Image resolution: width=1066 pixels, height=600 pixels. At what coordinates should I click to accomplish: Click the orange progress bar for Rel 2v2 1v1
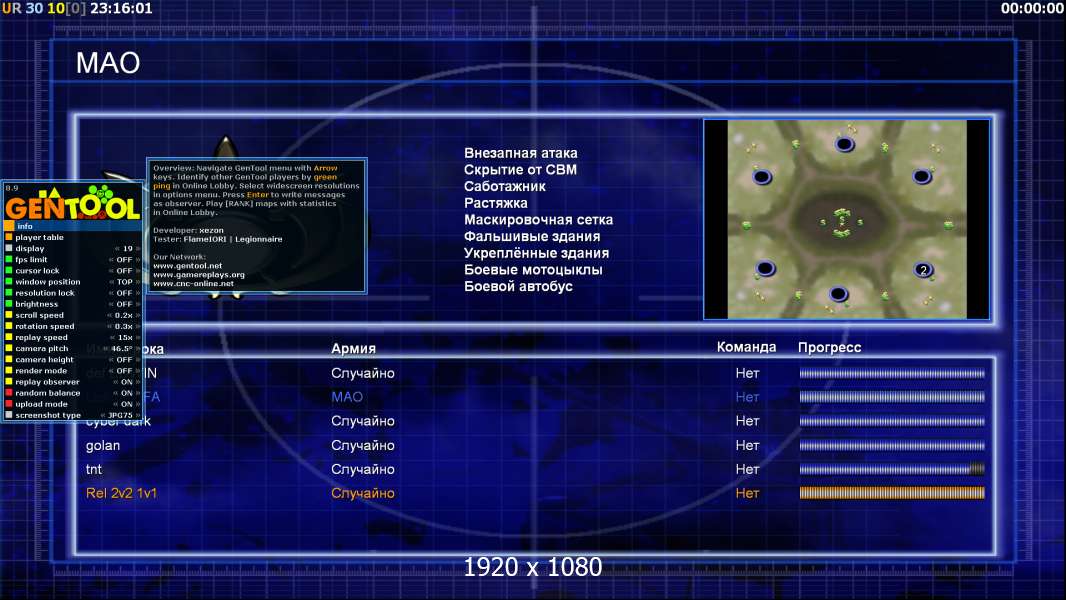point(892,493)
